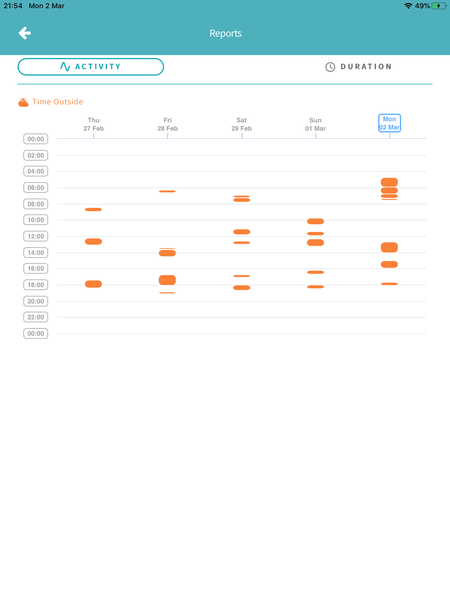
Task: Click the wave icon in Activity tab
Action: tap(65, 67)
